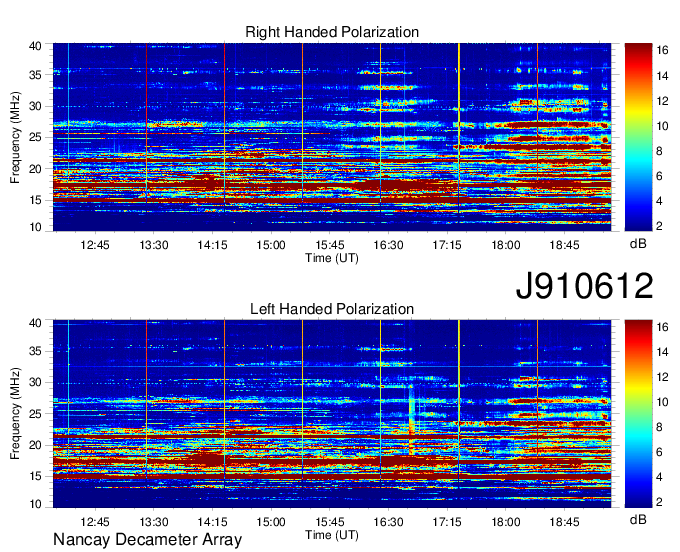
Task: Click the 18:45 tick label on bottom plot
Action: (x=565, y=522)
